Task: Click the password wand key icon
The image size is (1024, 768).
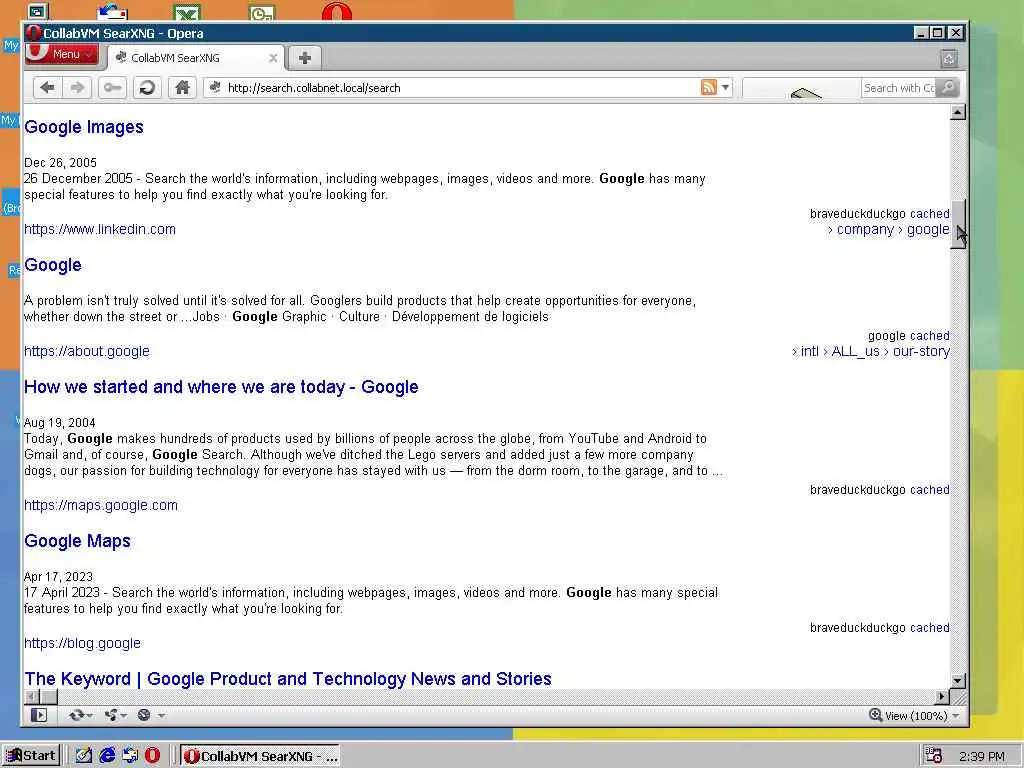Action: (112, 88)
